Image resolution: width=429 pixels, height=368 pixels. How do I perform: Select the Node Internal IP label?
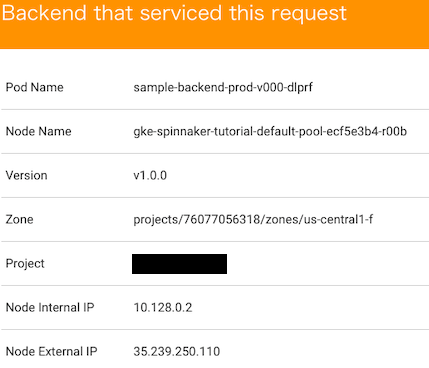pyautogui.click(x=50, y=307)
